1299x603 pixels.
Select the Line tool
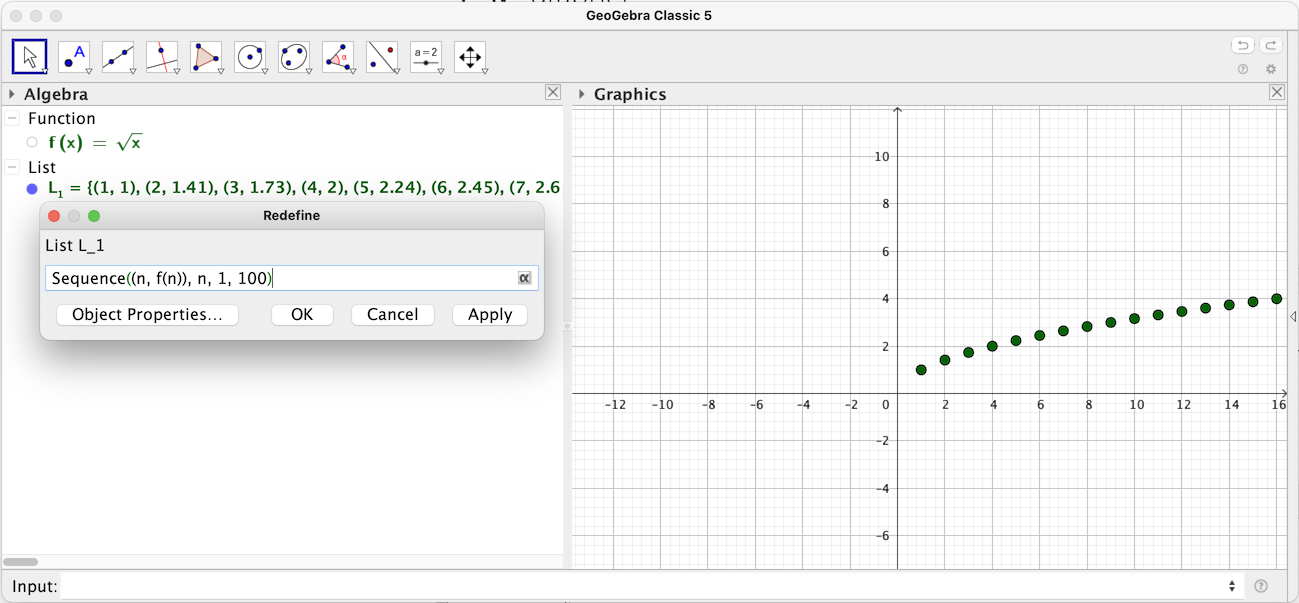click(x=118, y=57)
